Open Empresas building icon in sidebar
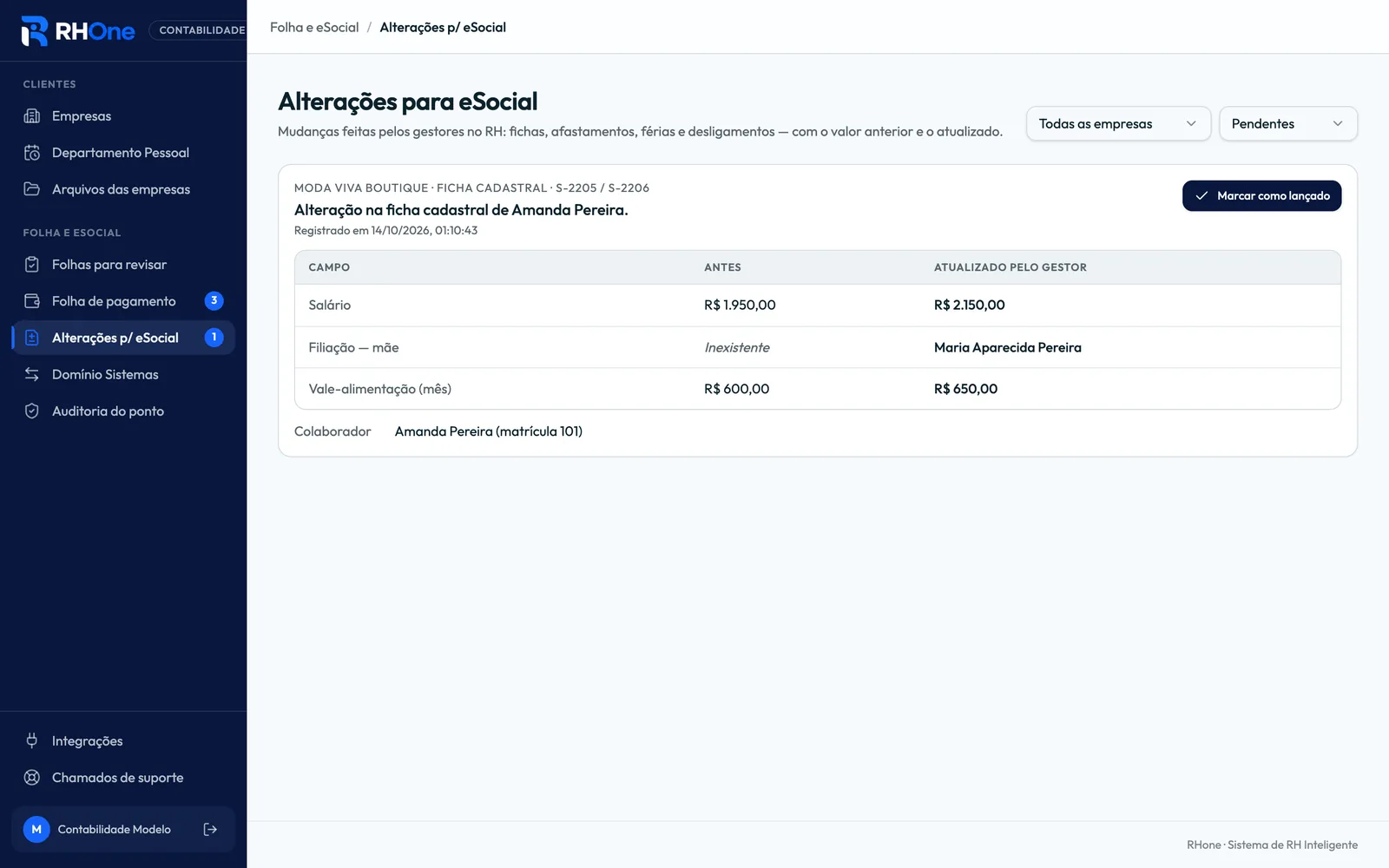Screen dimensions: 1389x868 click(x=32, y=116)
